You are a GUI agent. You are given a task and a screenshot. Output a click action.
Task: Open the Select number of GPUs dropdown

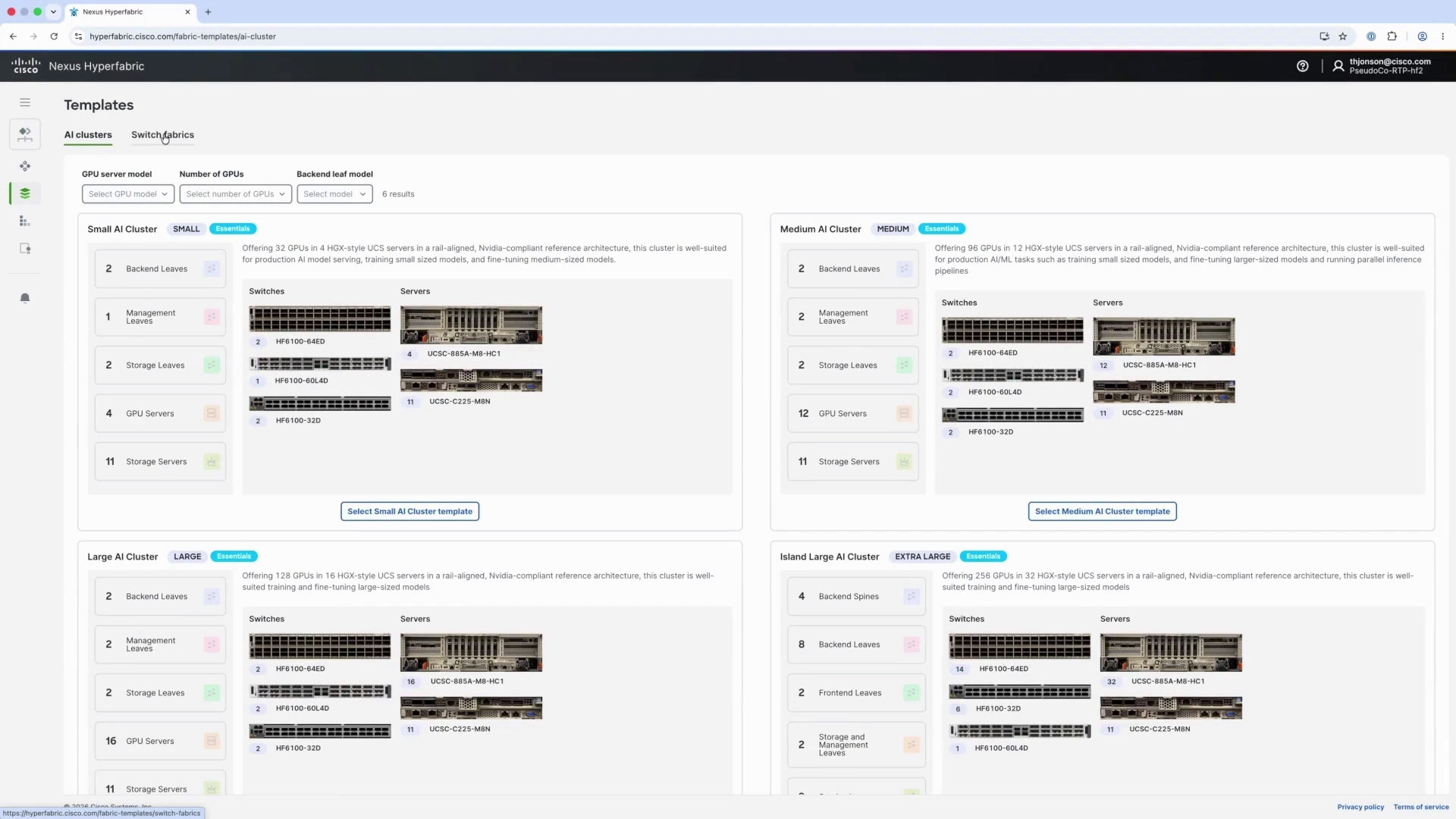(235, 194)
